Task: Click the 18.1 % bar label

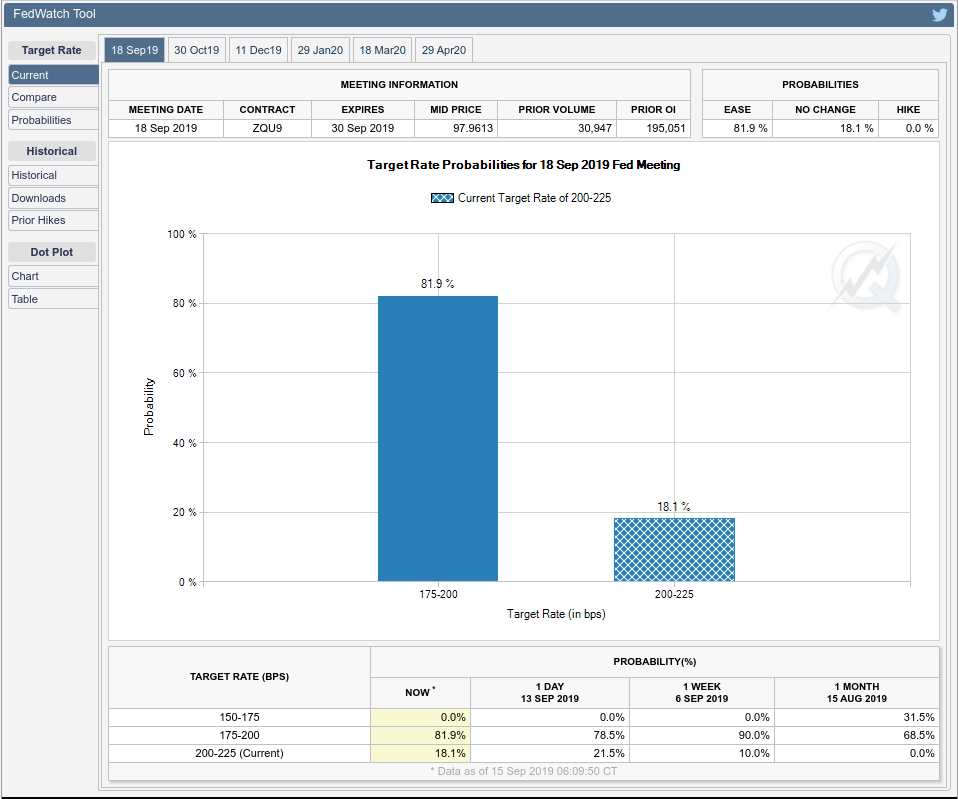Action: click(674, 507)
